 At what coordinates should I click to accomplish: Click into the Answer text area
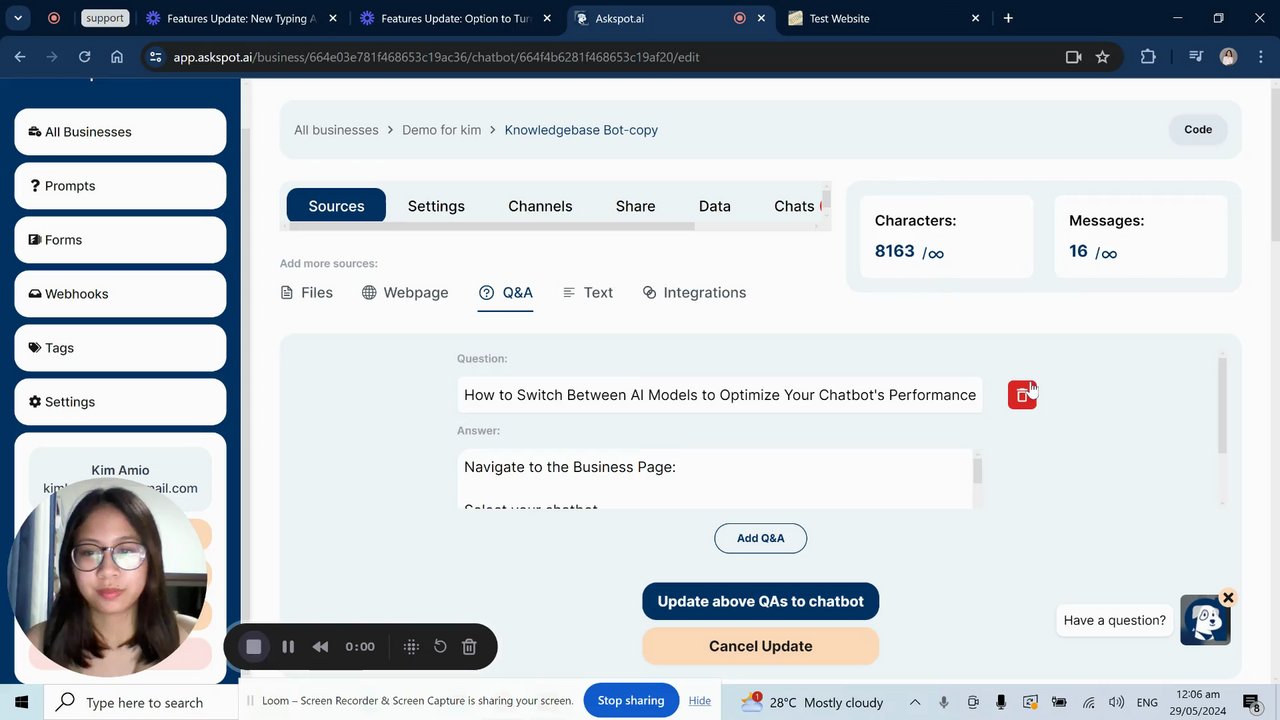714,479
